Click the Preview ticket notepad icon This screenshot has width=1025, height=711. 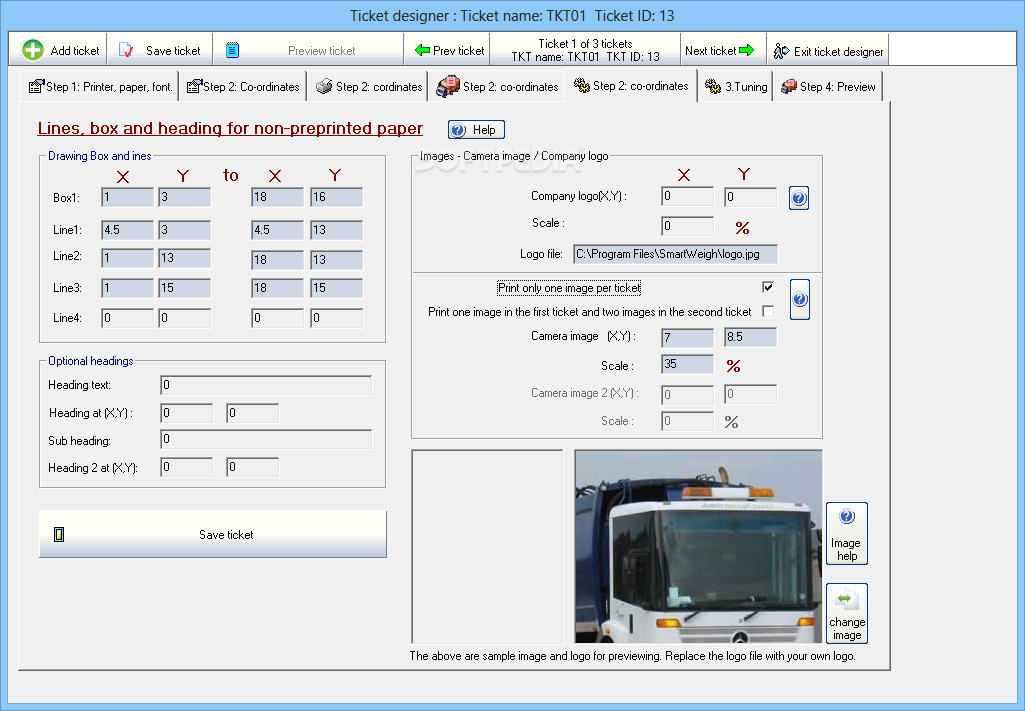click(233, 50)
